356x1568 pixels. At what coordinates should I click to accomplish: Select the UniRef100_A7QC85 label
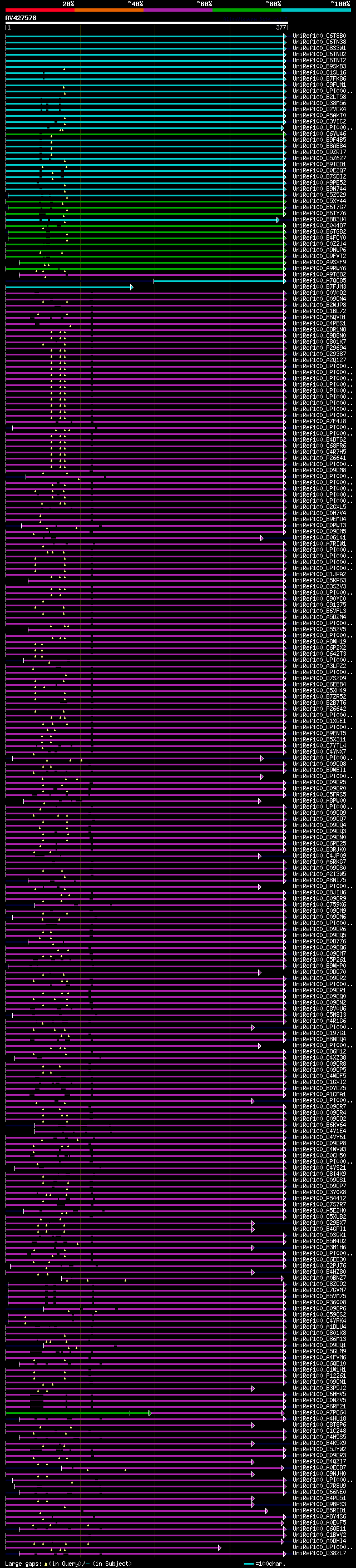pos(319,280)
